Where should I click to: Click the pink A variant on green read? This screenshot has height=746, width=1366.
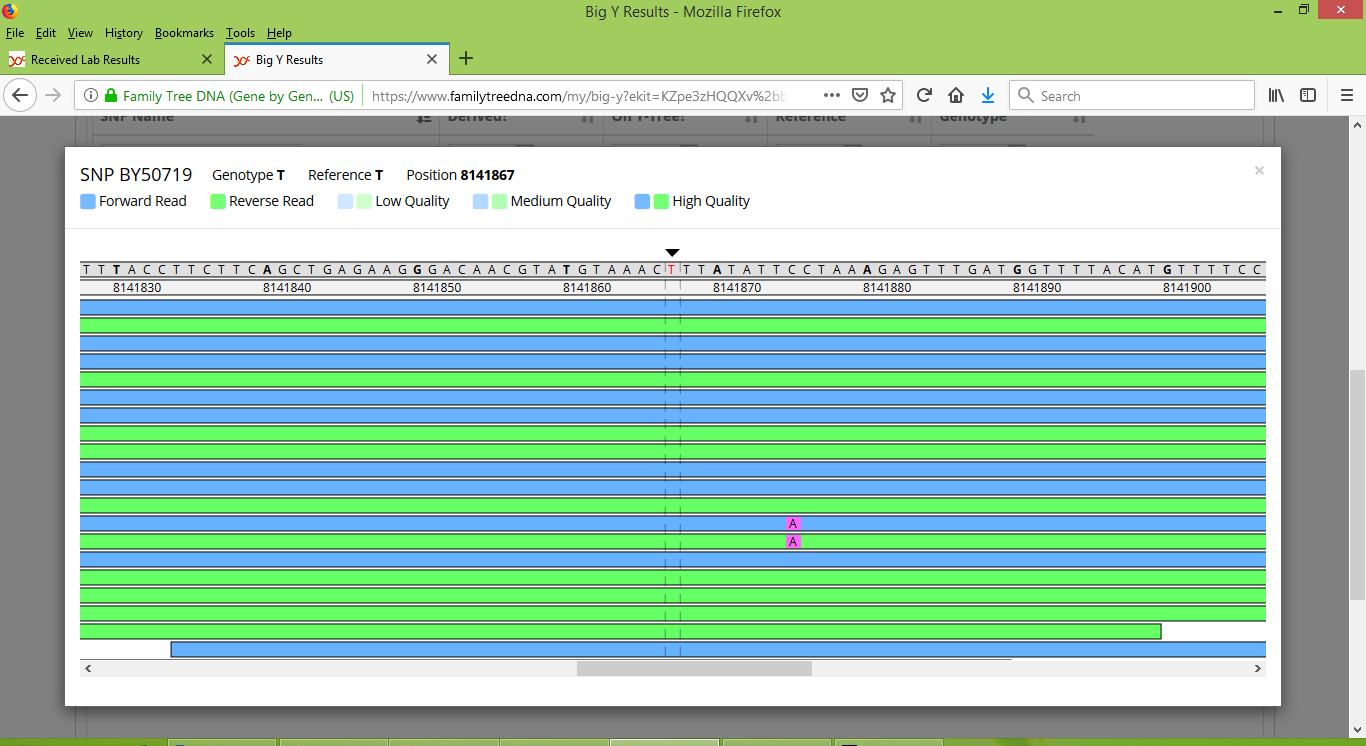coord(793,542)
